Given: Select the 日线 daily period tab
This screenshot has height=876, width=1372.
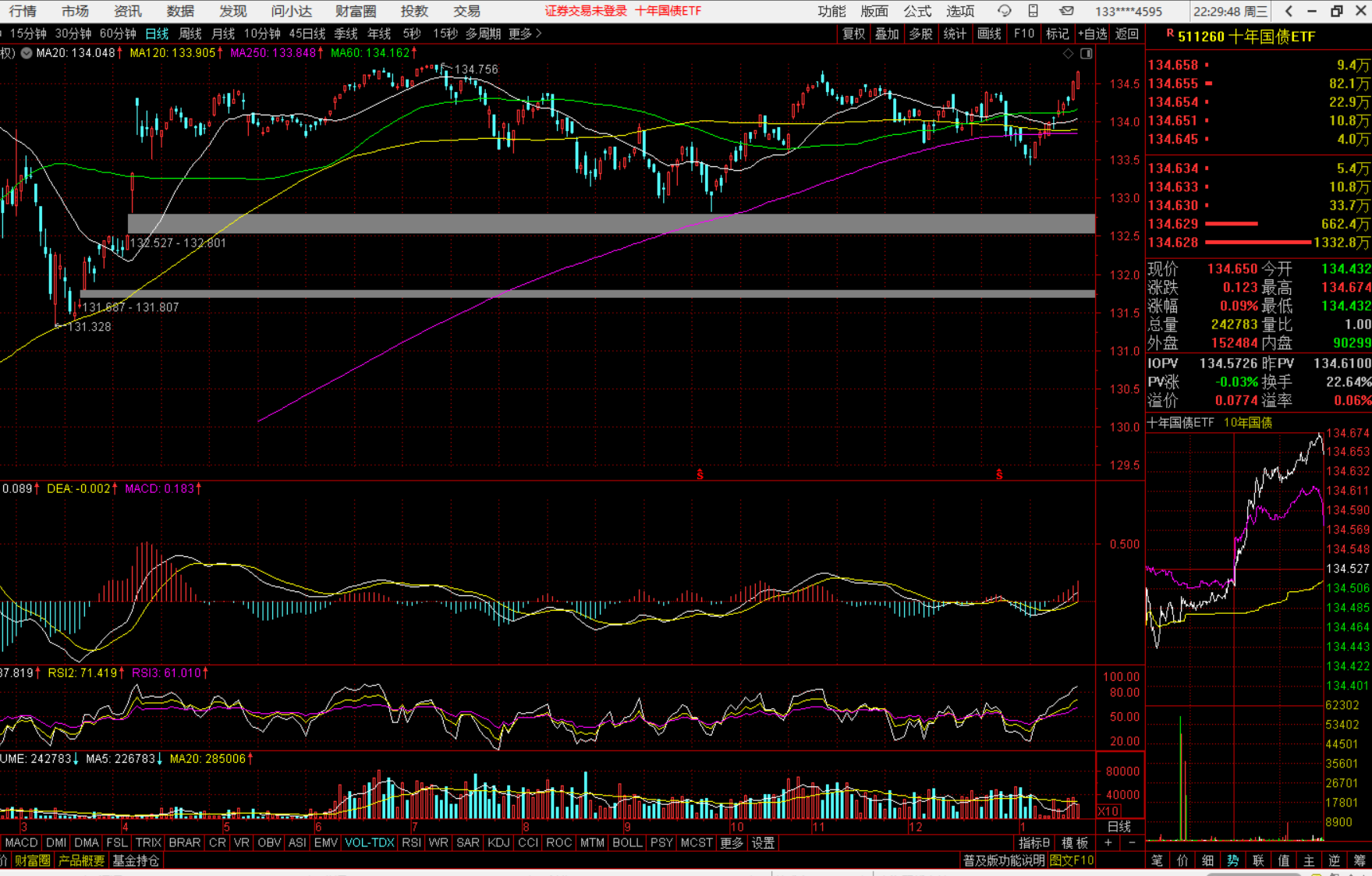Looking at the screenshot, I should pyautogui.click(x=157, y=34).
